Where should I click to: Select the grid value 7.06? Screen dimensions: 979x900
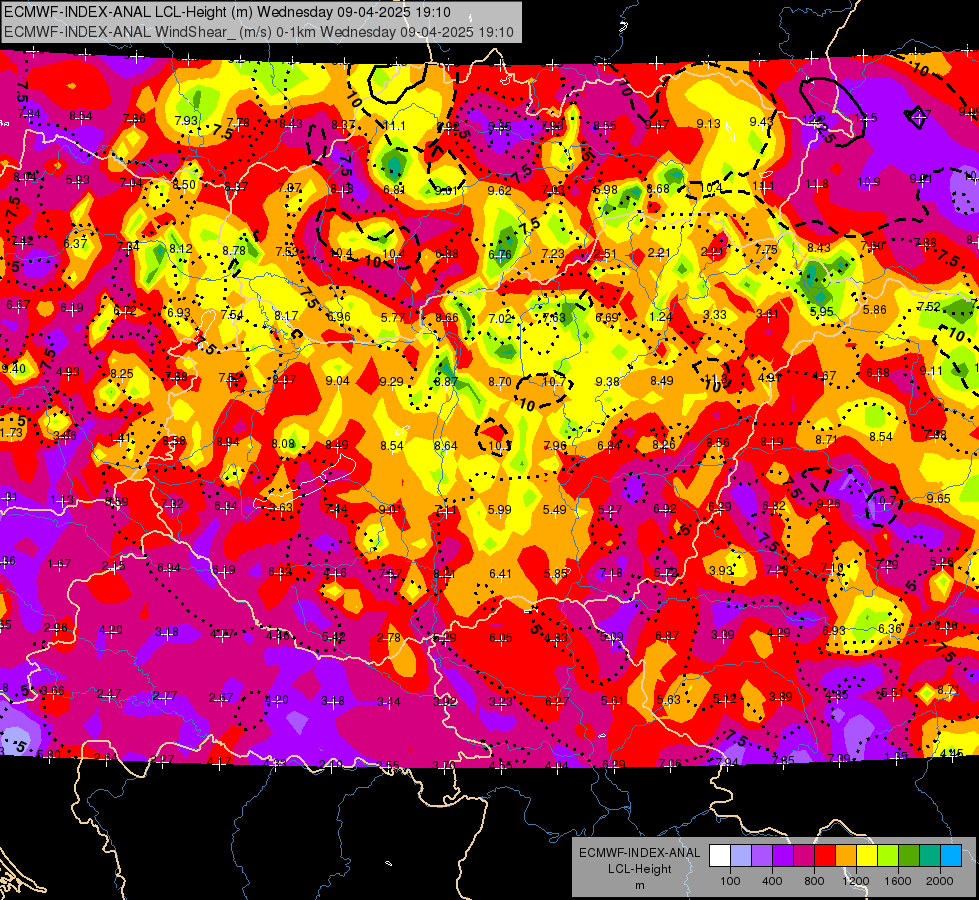671,763
